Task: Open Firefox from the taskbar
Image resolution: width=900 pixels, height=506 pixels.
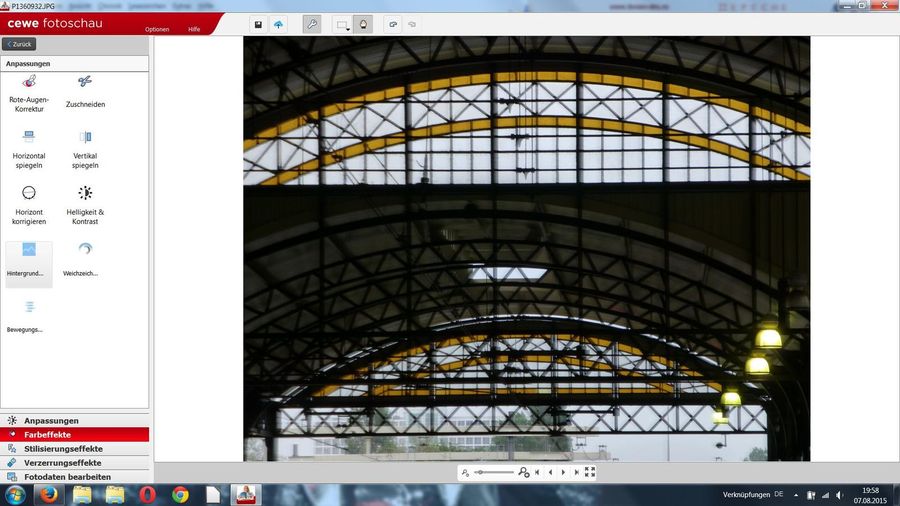Action: point(49,495)
